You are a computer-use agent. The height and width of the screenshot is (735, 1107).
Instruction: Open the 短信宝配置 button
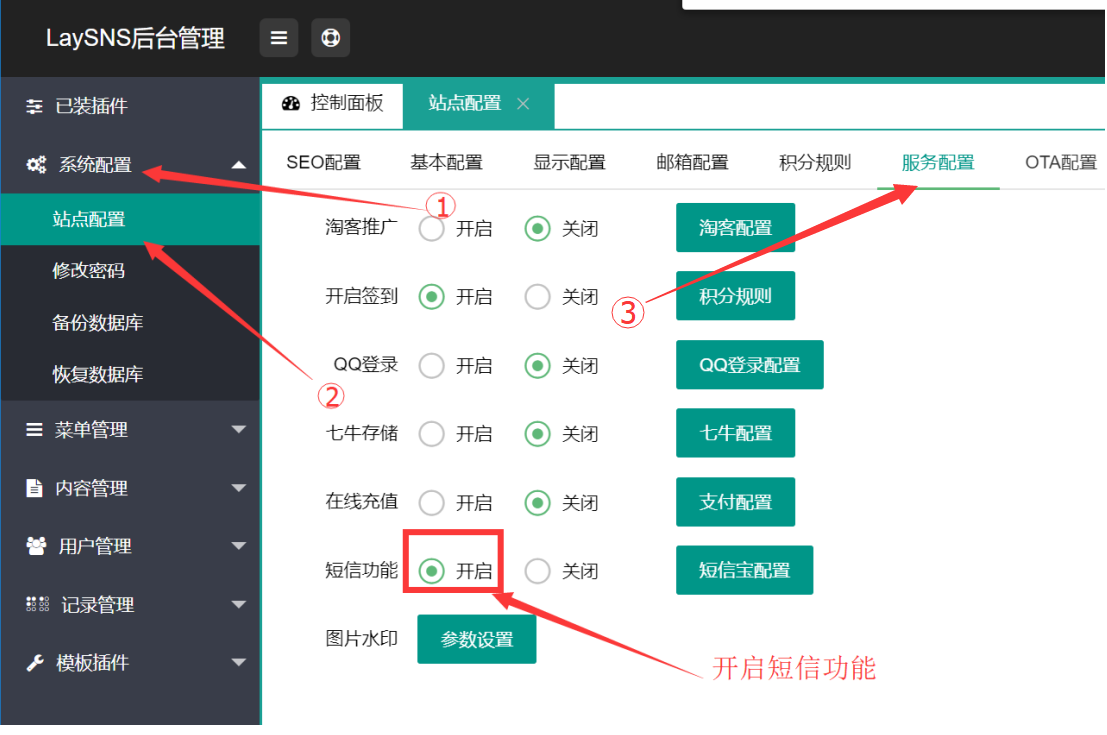click(744, 570)
